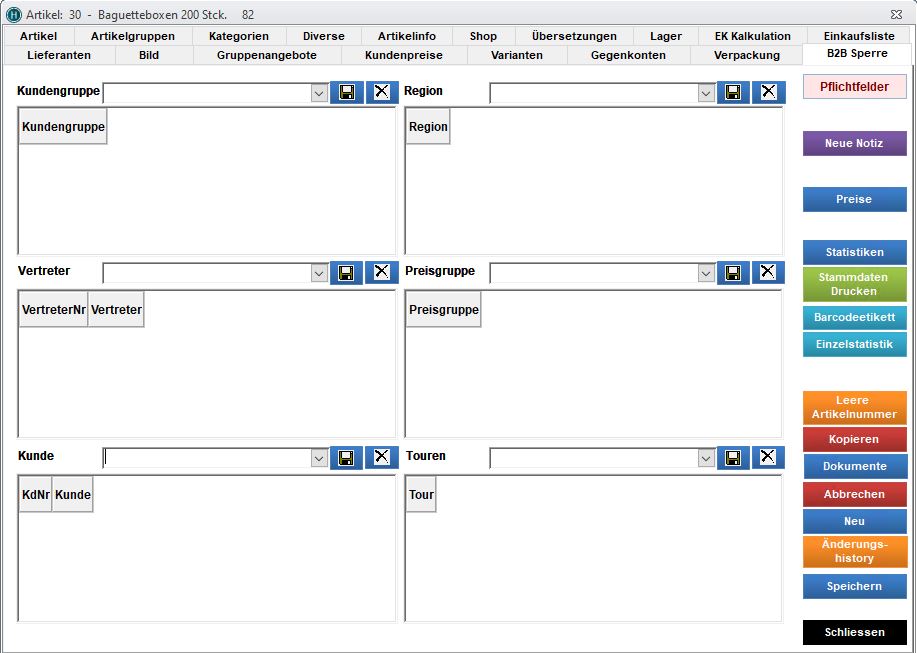Open the Region dropdown arrow

pos(706,93)
